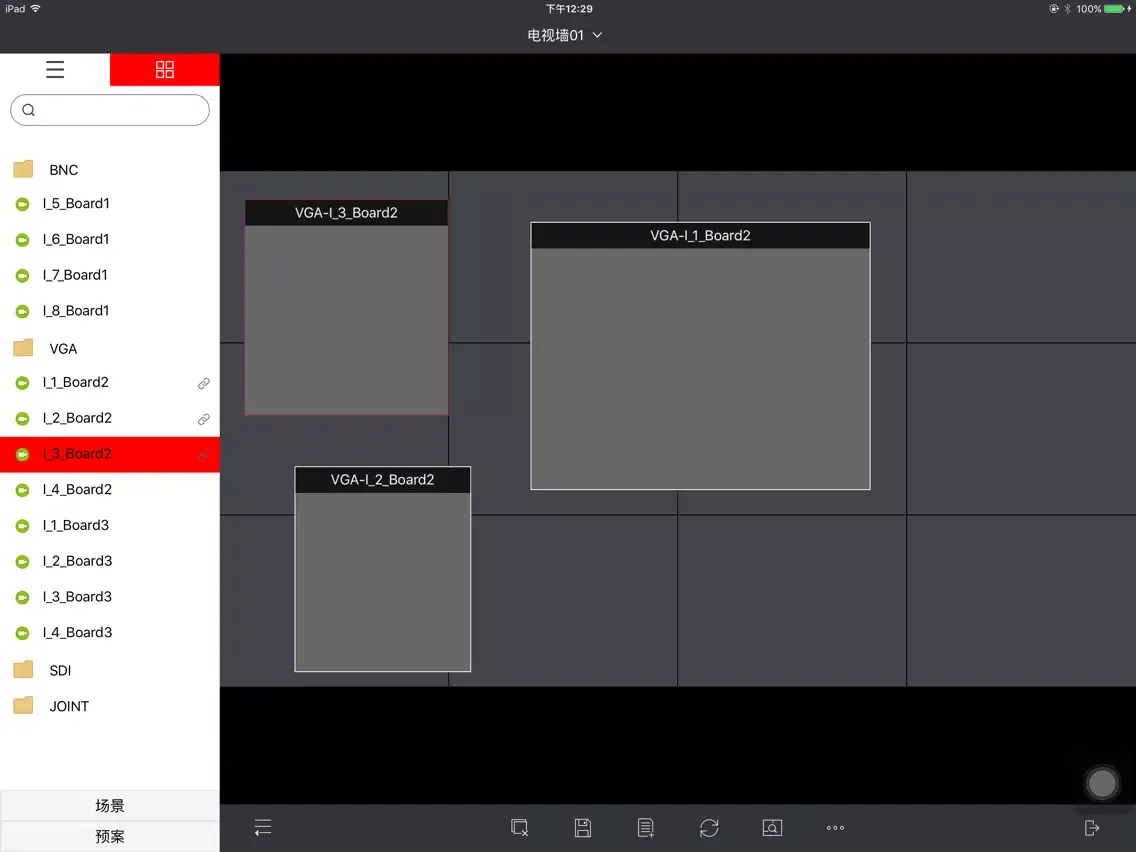Viewport: 1136px width, 852px height.
Task: Click the link icon next to I_2_Board2
Action: 204,419
